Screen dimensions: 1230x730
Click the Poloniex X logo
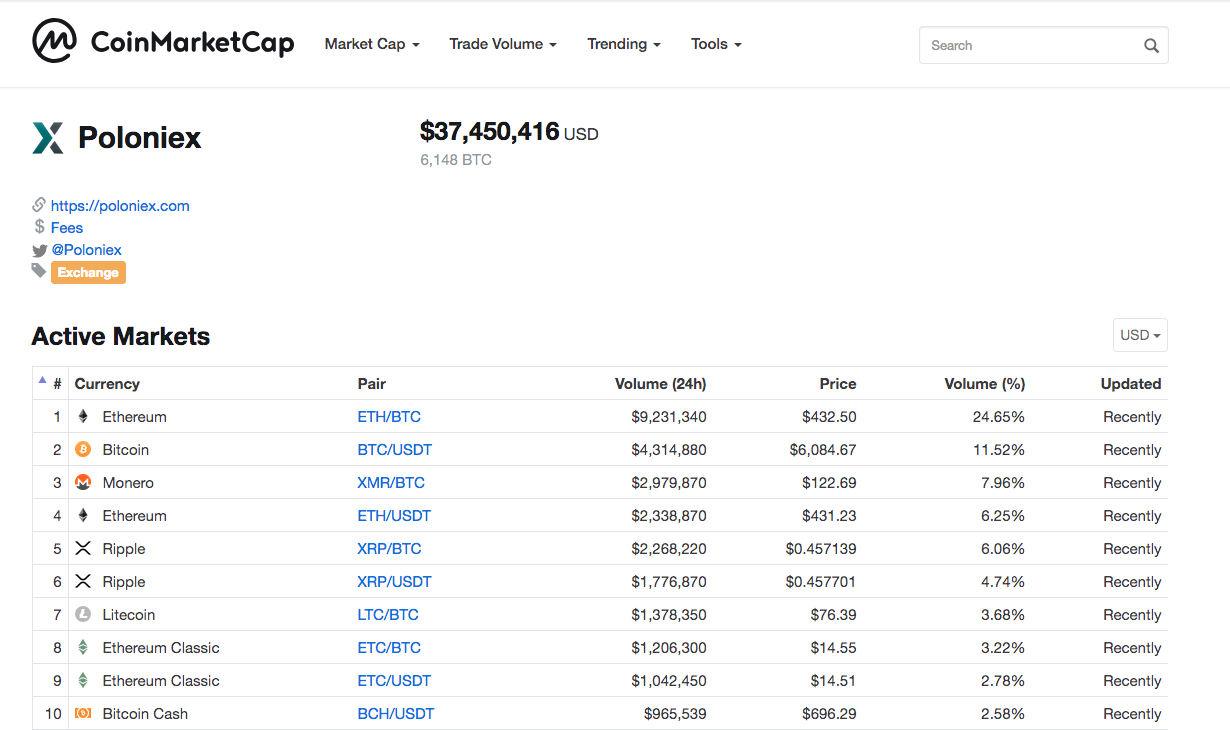click(48, 138)
